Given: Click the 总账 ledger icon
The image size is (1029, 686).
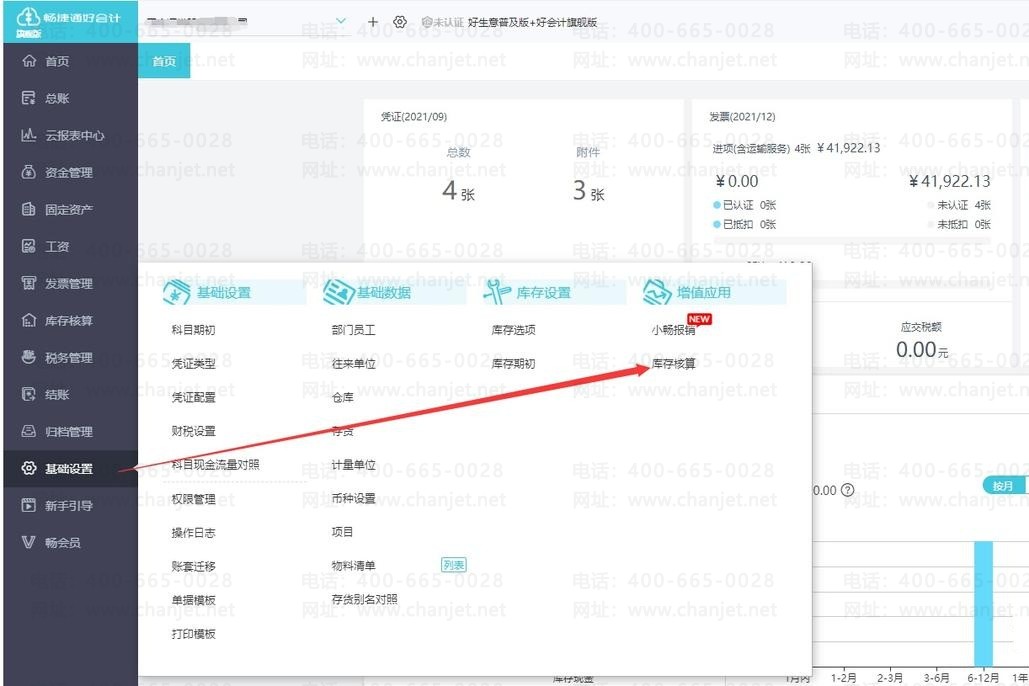Looking at the screenshot, I should (x=29, y=98).
